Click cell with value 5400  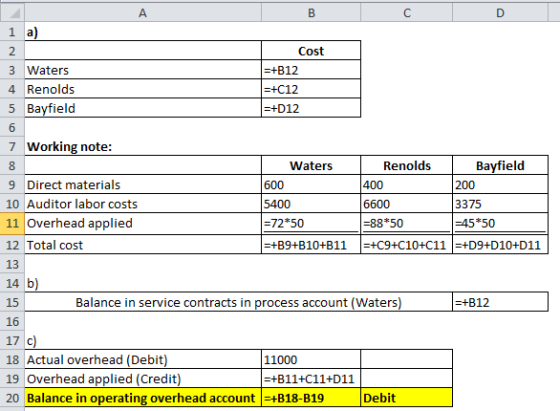[x=311, y=204]
